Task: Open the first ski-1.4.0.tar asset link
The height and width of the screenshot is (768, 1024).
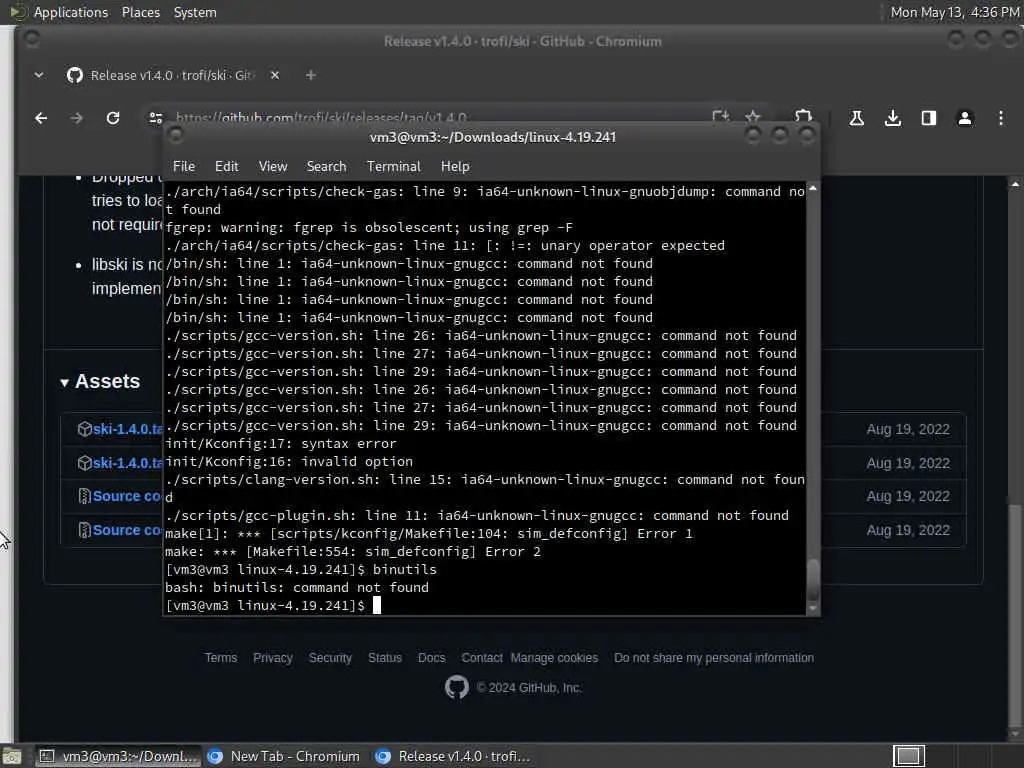Action: coord(128,429)
